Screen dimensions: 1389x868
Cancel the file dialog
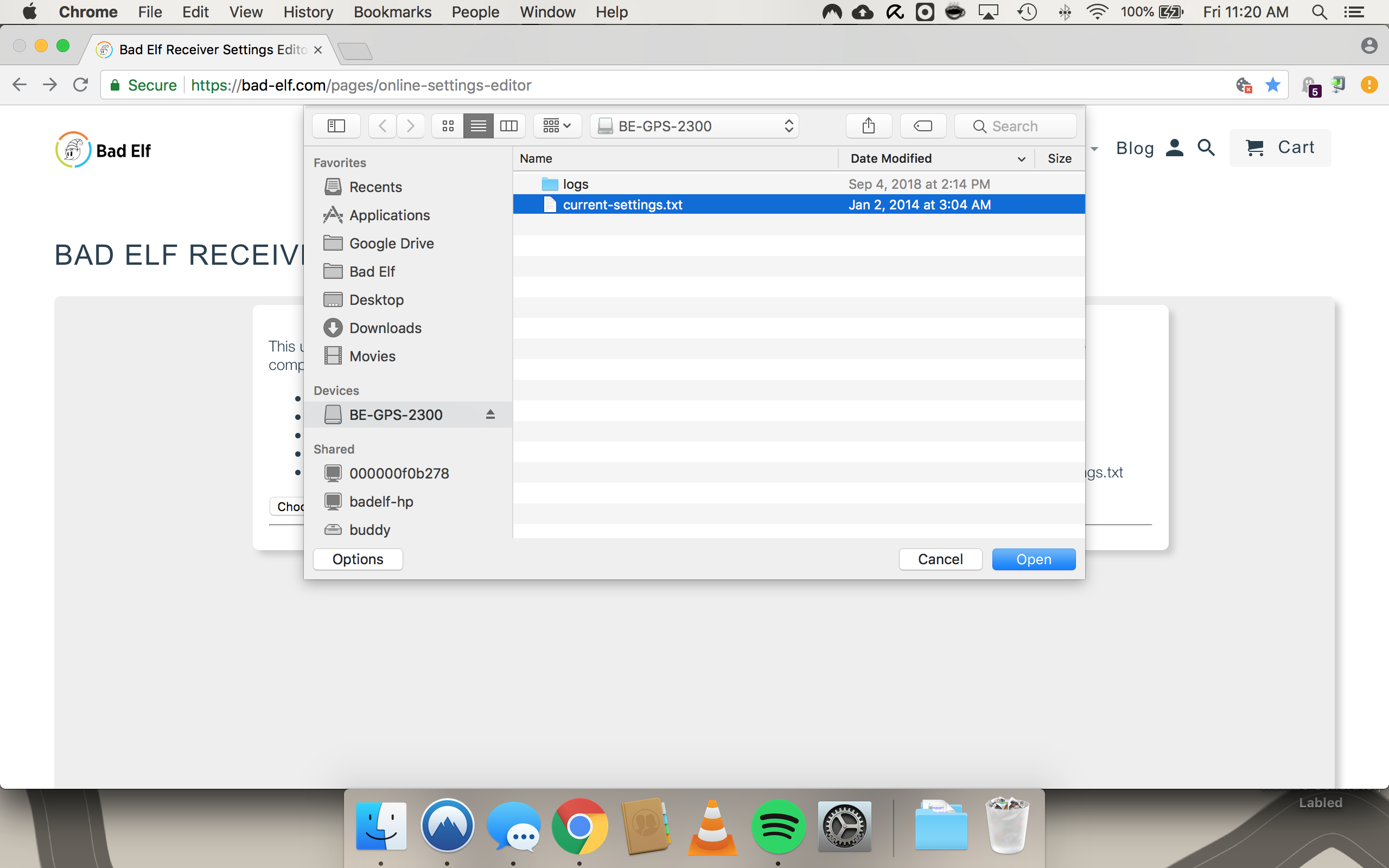click(940, 559)
